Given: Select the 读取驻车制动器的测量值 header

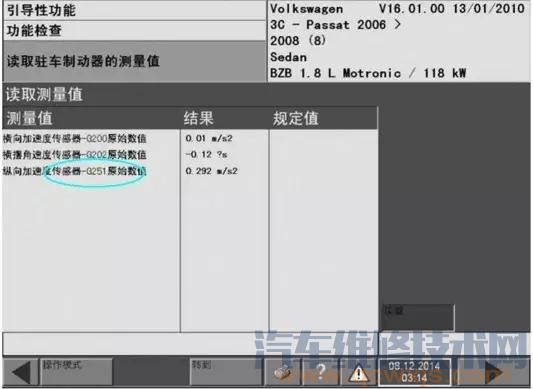Looking at the screenshot, I should coord(135,61).
